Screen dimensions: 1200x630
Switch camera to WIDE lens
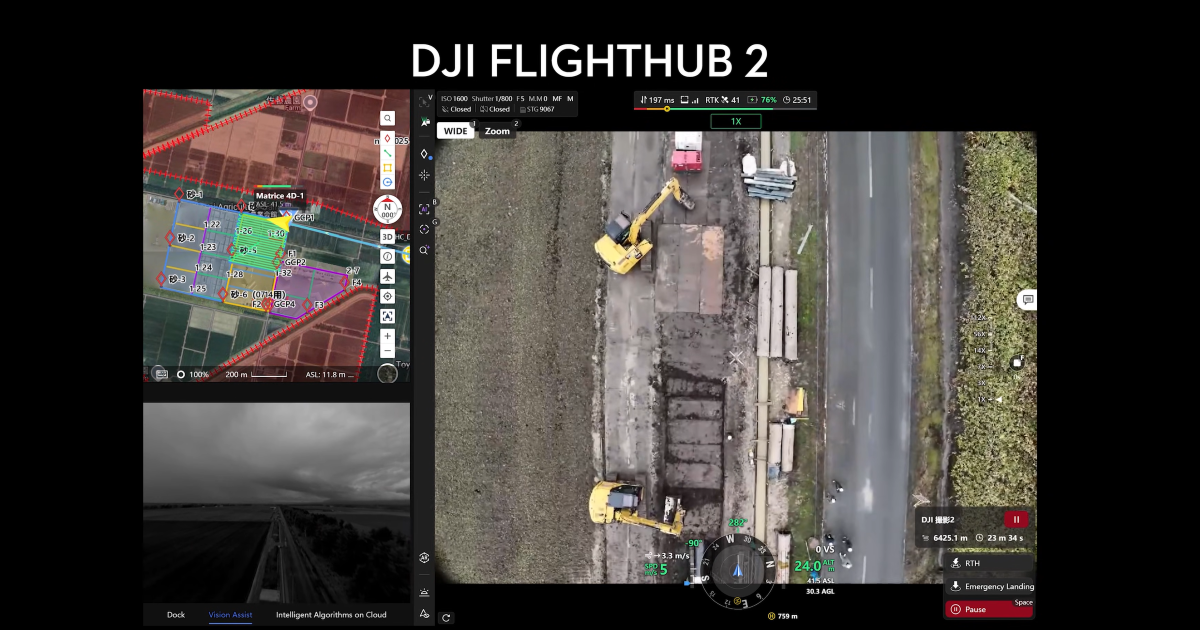point(456,131)
